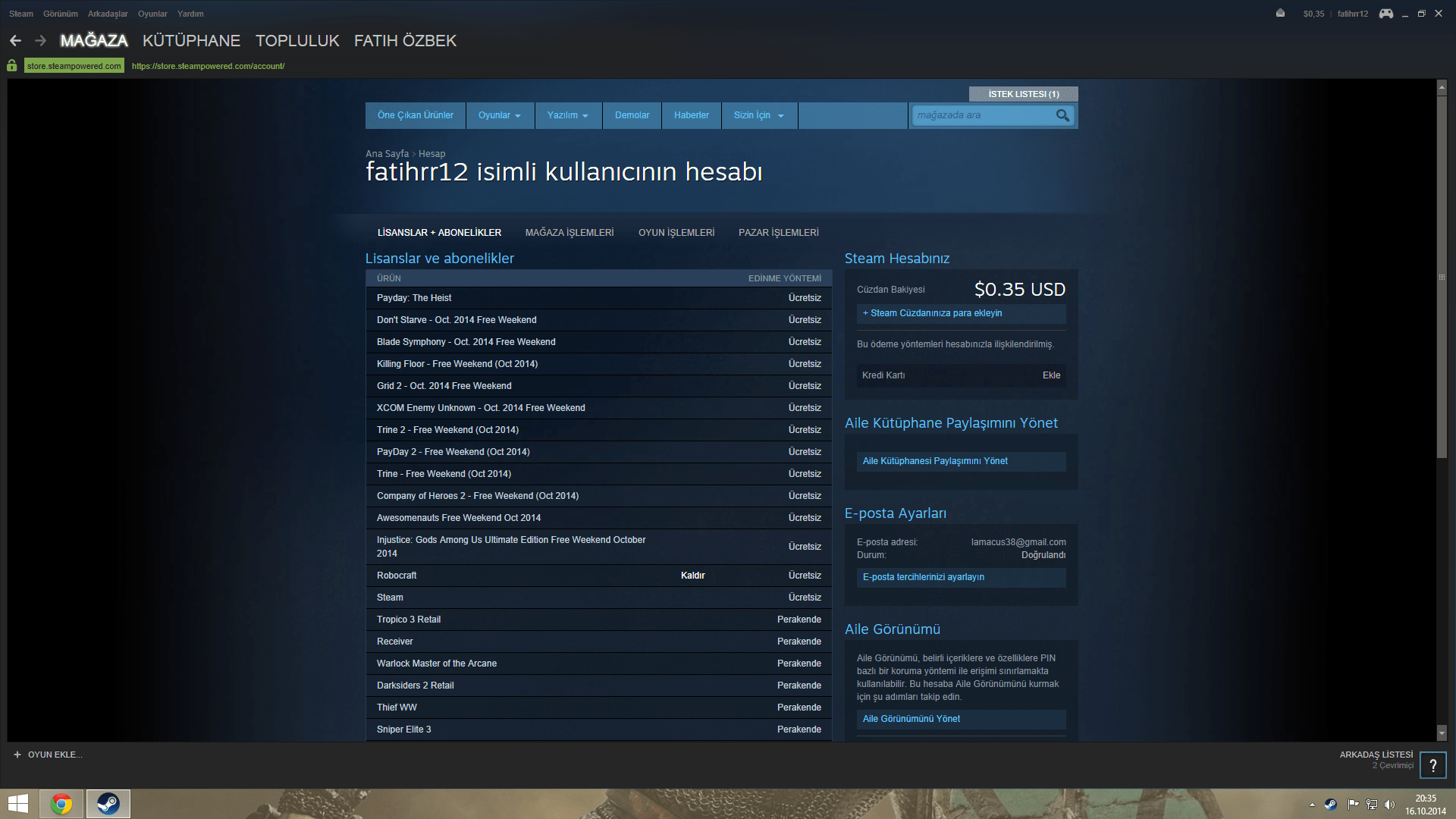This screenshot has width=1456, height=819.
Task: Click the İSTEK LİSTESİ button
Action: pyautogui.click(x=1023, y=94)
